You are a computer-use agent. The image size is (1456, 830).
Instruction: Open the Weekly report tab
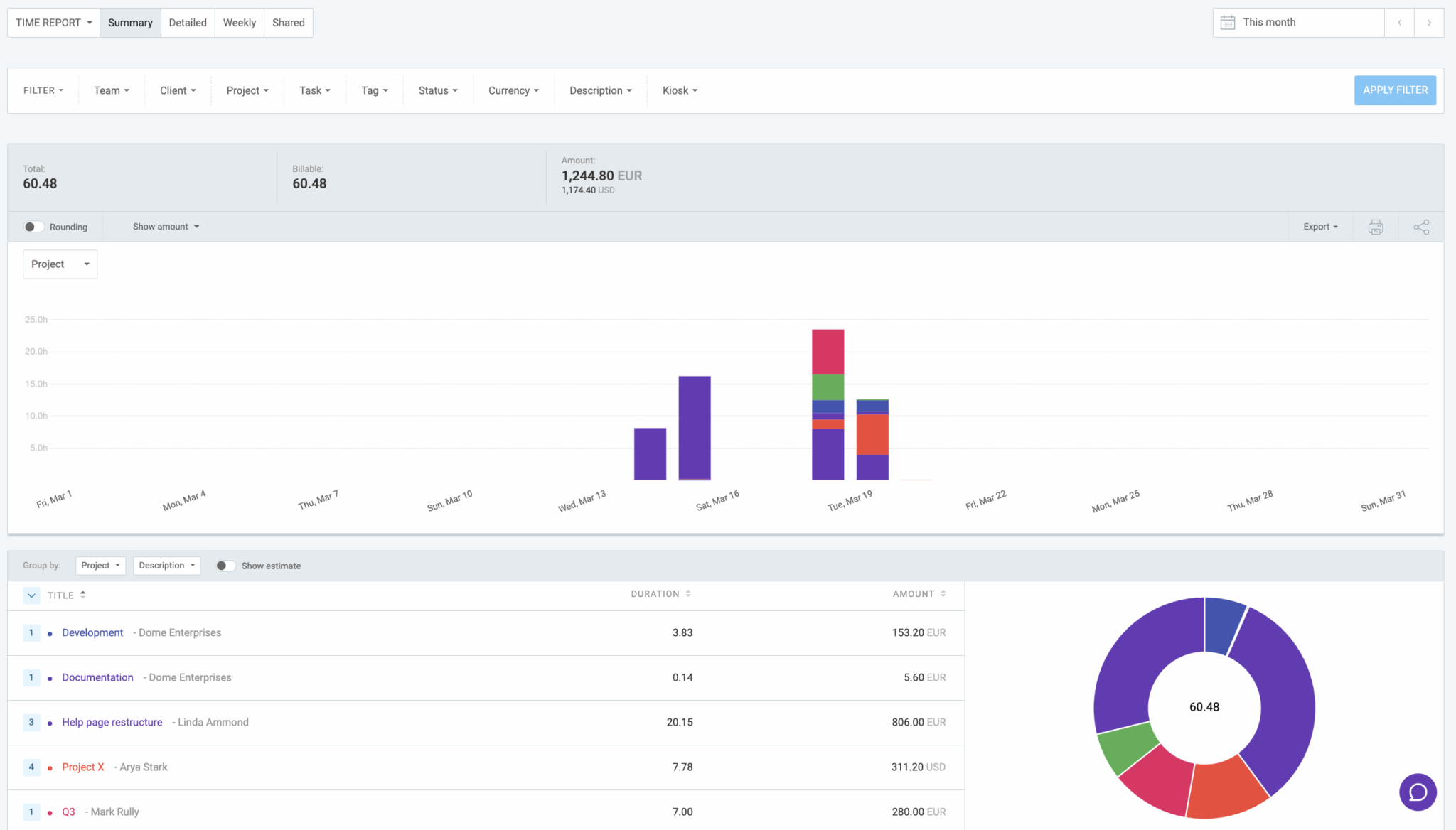coord(239,22)
